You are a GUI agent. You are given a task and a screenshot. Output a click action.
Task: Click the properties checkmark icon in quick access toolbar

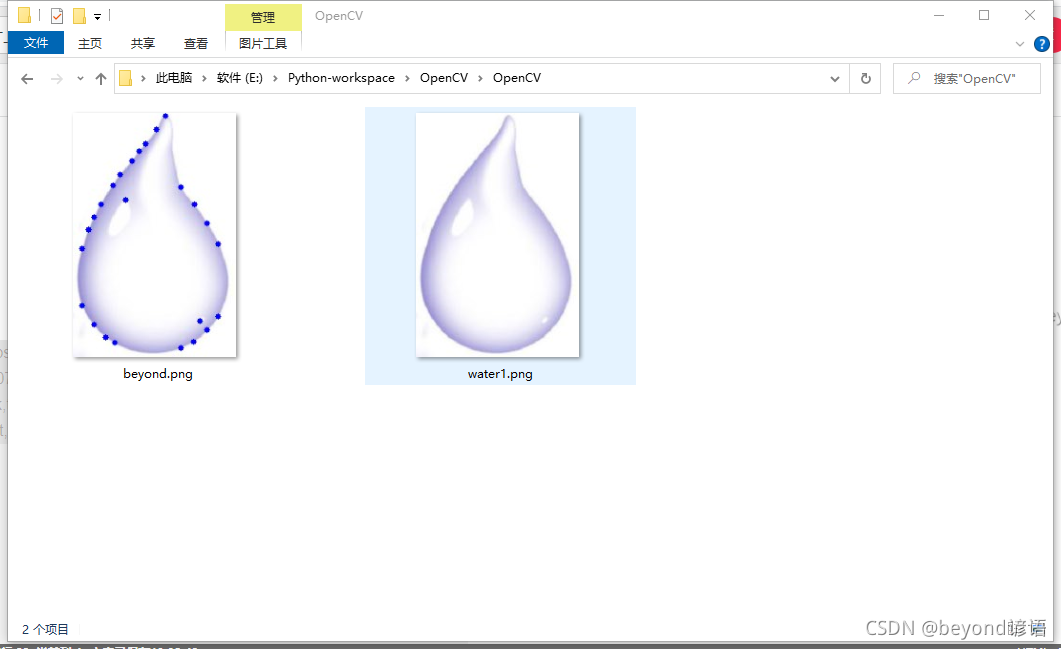tap(57, 15)
